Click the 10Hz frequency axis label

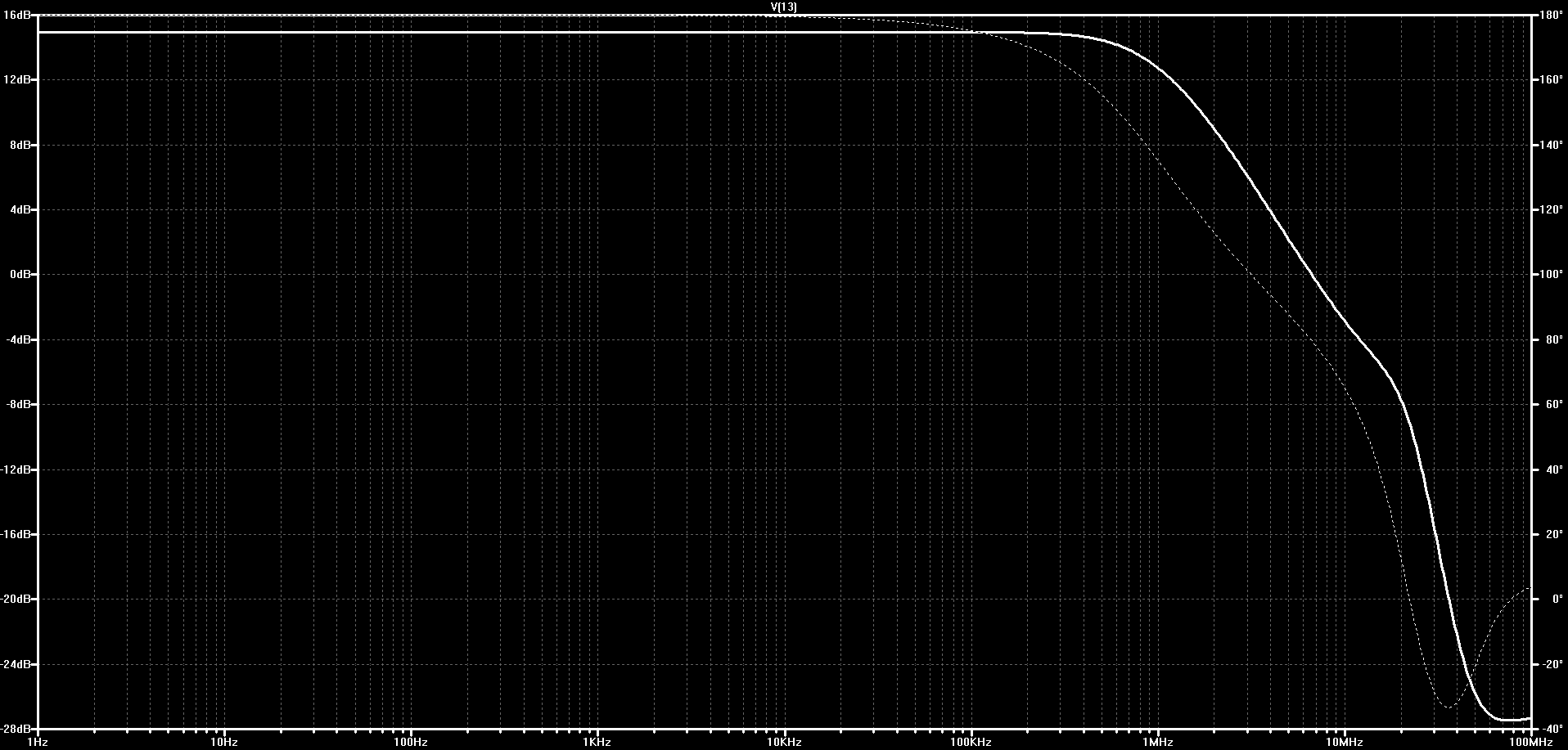[224, 743]
